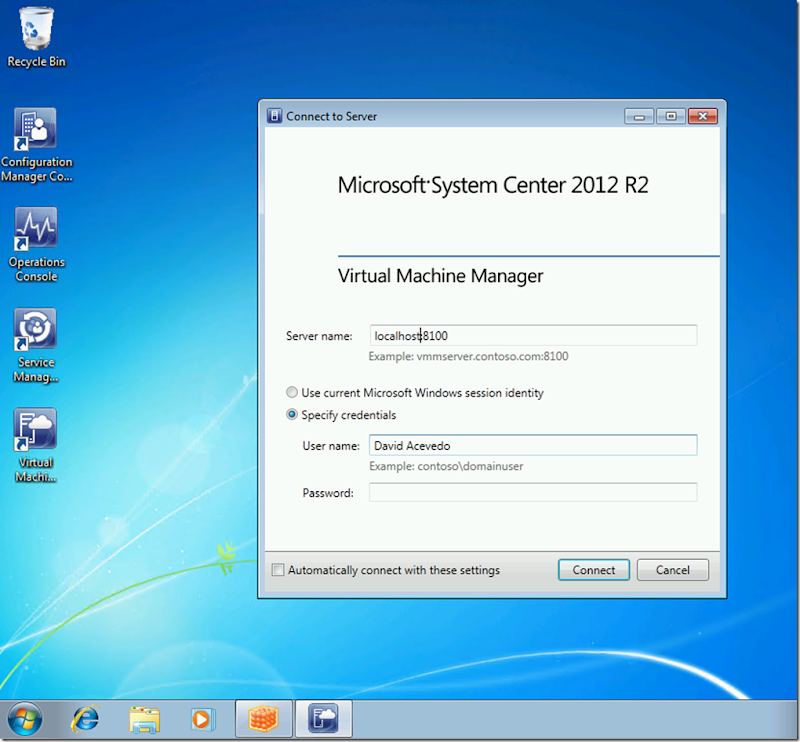
Task: Switch to orange cube taskbar application
Action: click(x=264, y=719)
